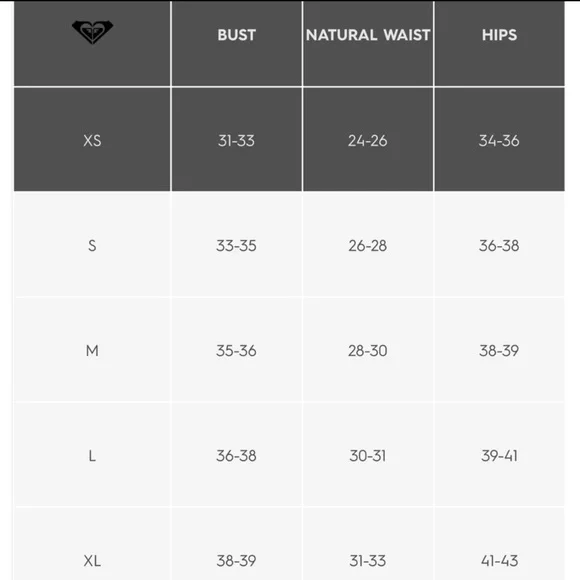Select the BUST column header
Screen dimensions: 580x580
(x=236, y=35)
